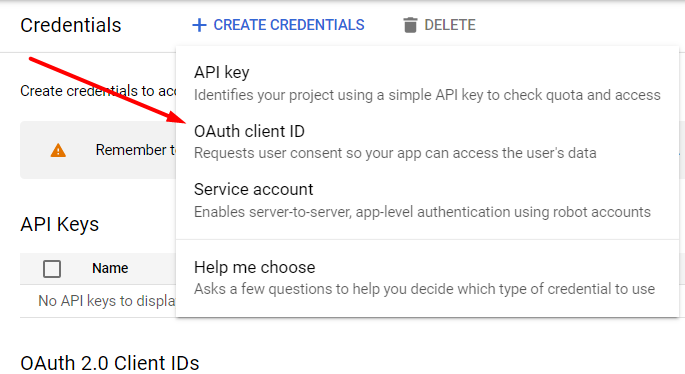Open the Help me choose option
This screenshot has width=685, height=374.
427,277
